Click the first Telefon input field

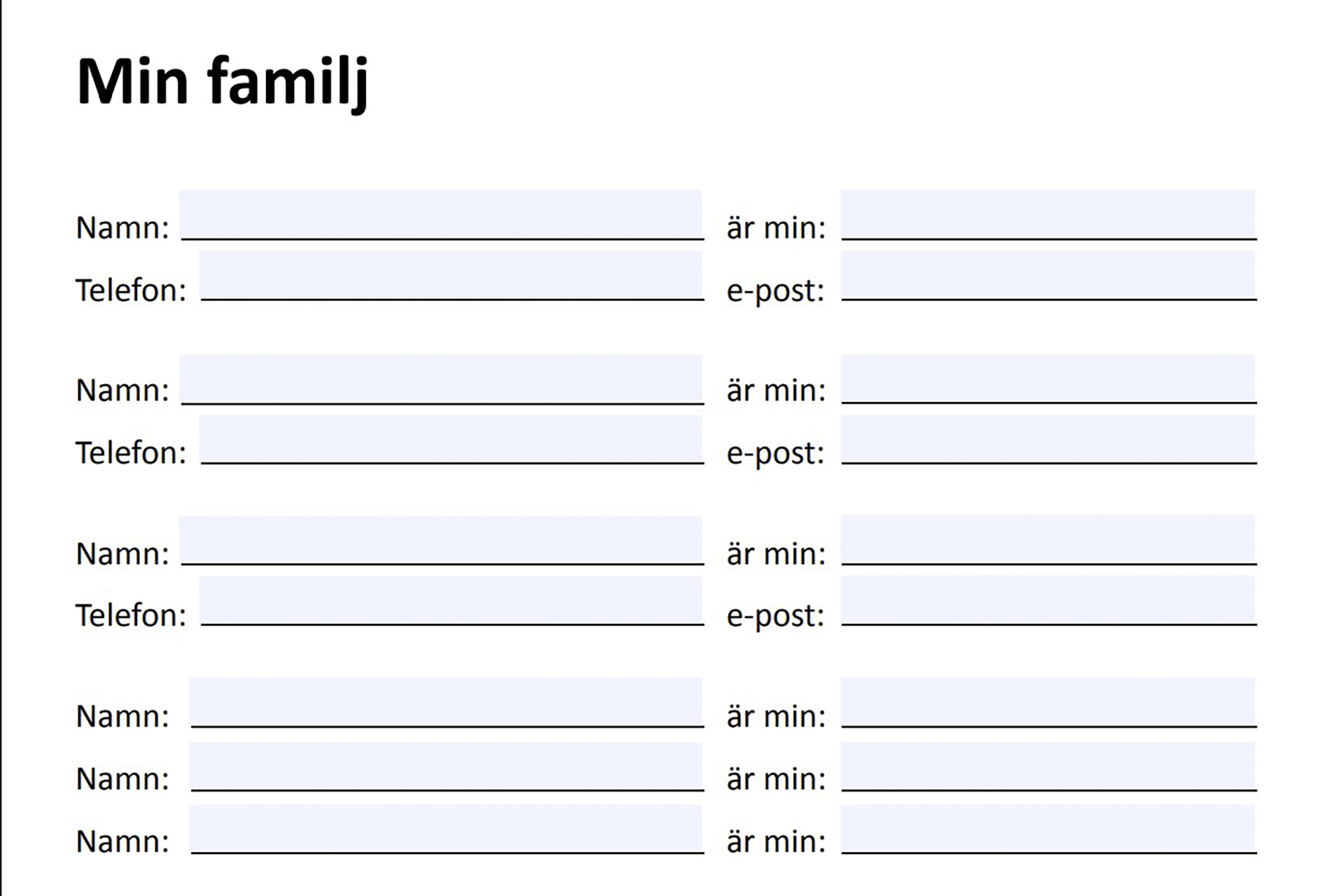[451, 275]
